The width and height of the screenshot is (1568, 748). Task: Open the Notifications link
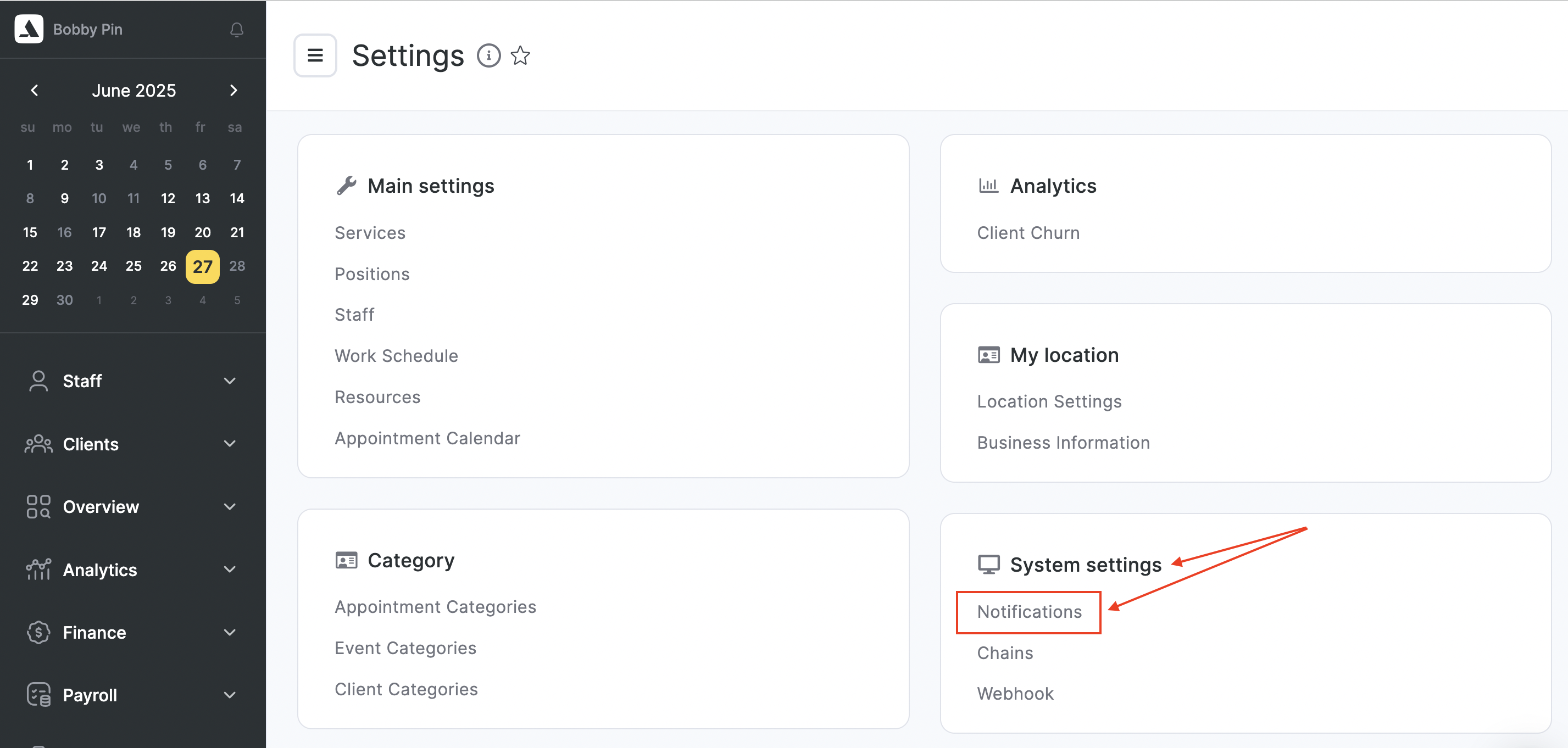[1029, 612]
